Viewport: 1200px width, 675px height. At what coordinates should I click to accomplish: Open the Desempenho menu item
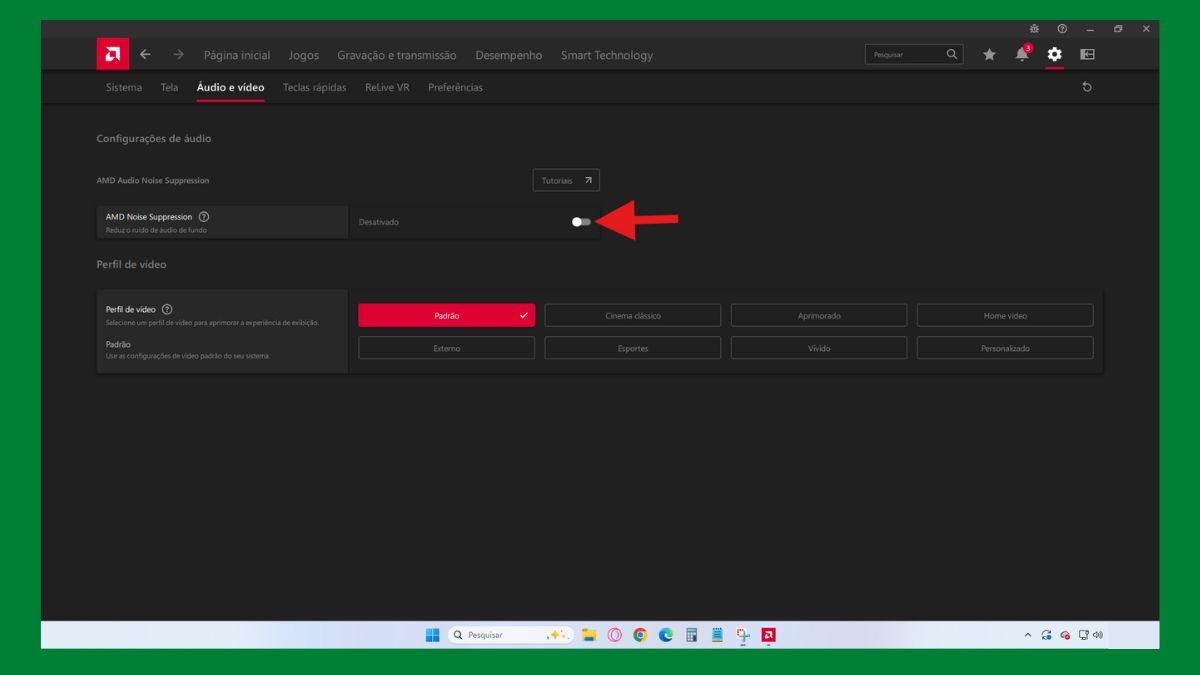(509, 55)
